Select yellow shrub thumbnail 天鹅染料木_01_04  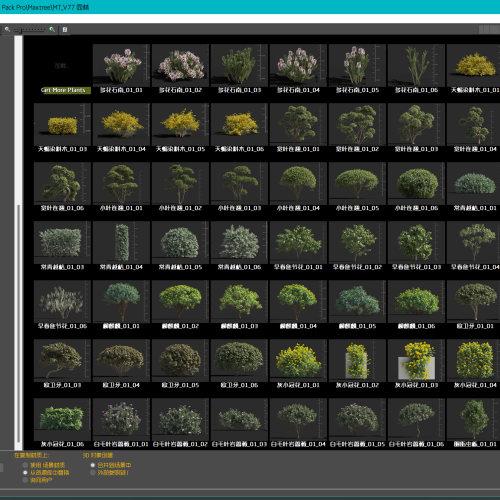point(121,124)
